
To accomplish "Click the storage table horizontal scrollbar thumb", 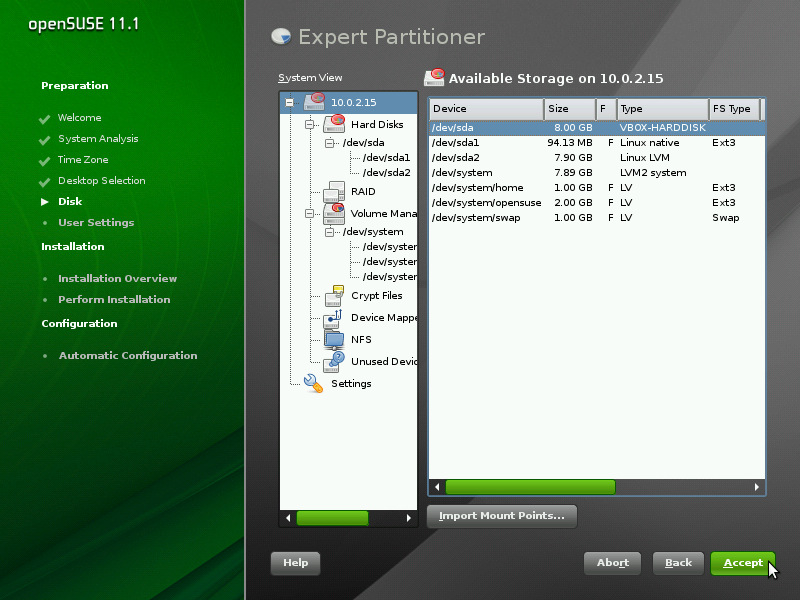I will pyautogui.click(x=530, y=487).
